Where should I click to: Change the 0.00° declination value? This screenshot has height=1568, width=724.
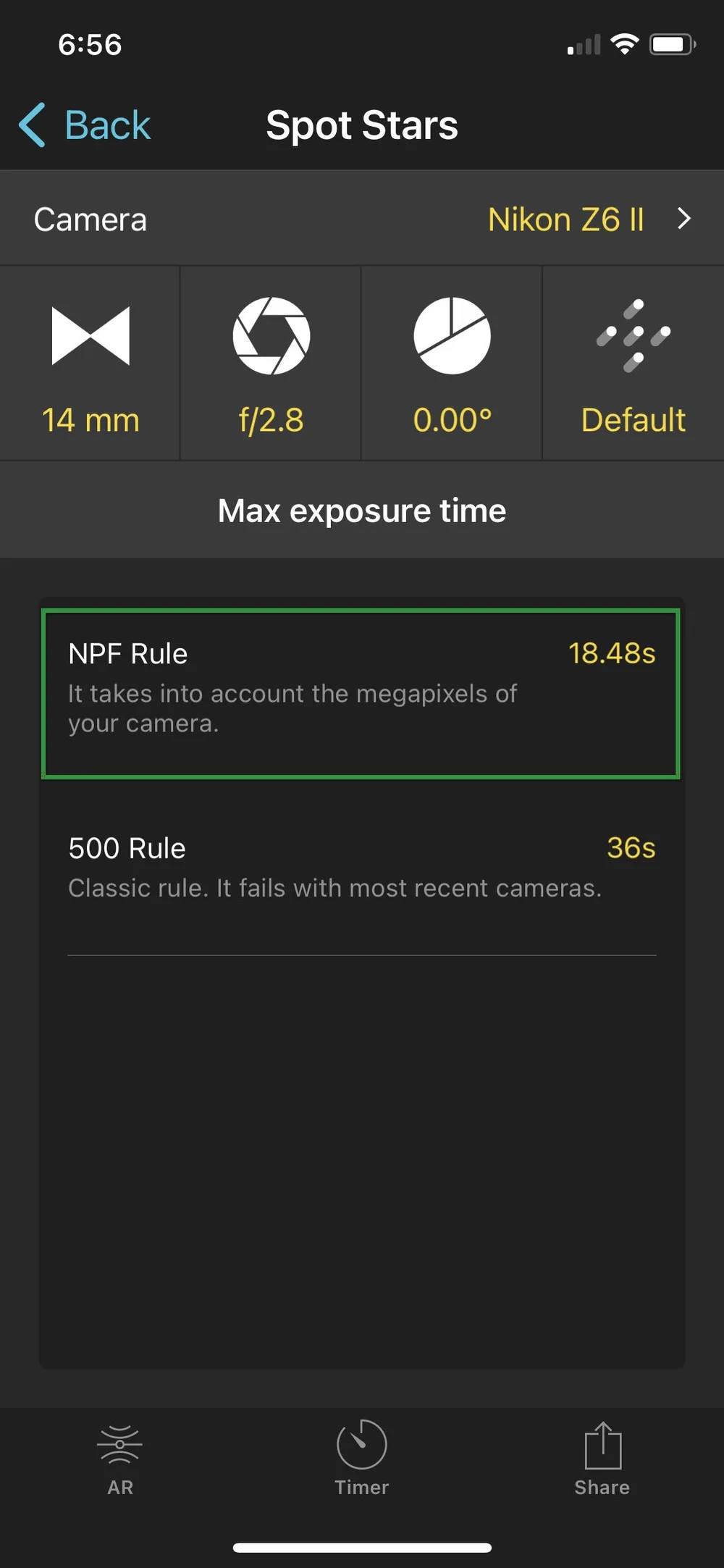tap(452, 420)
